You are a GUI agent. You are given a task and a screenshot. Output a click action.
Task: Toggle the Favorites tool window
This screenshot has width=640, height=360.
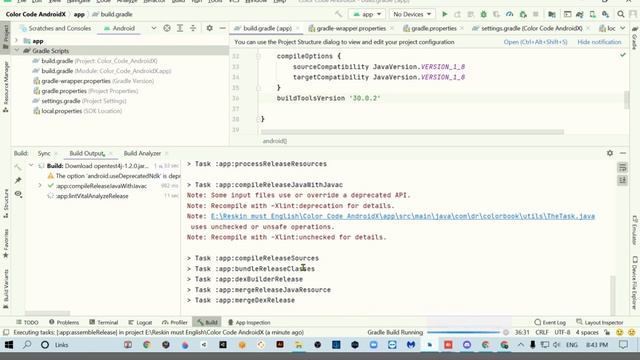(6, 244)
